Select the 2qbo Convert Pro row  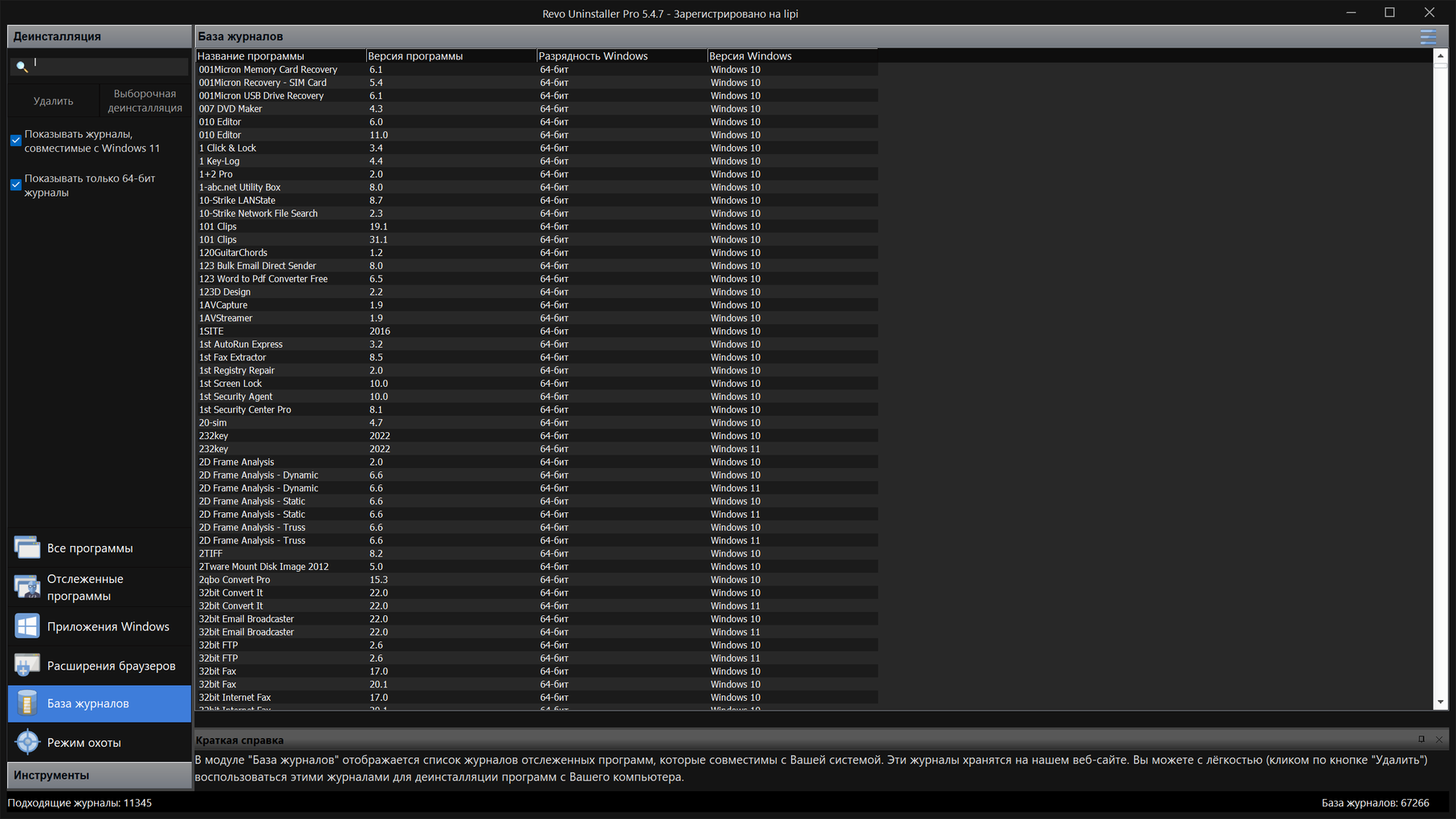tap(536, 580)
